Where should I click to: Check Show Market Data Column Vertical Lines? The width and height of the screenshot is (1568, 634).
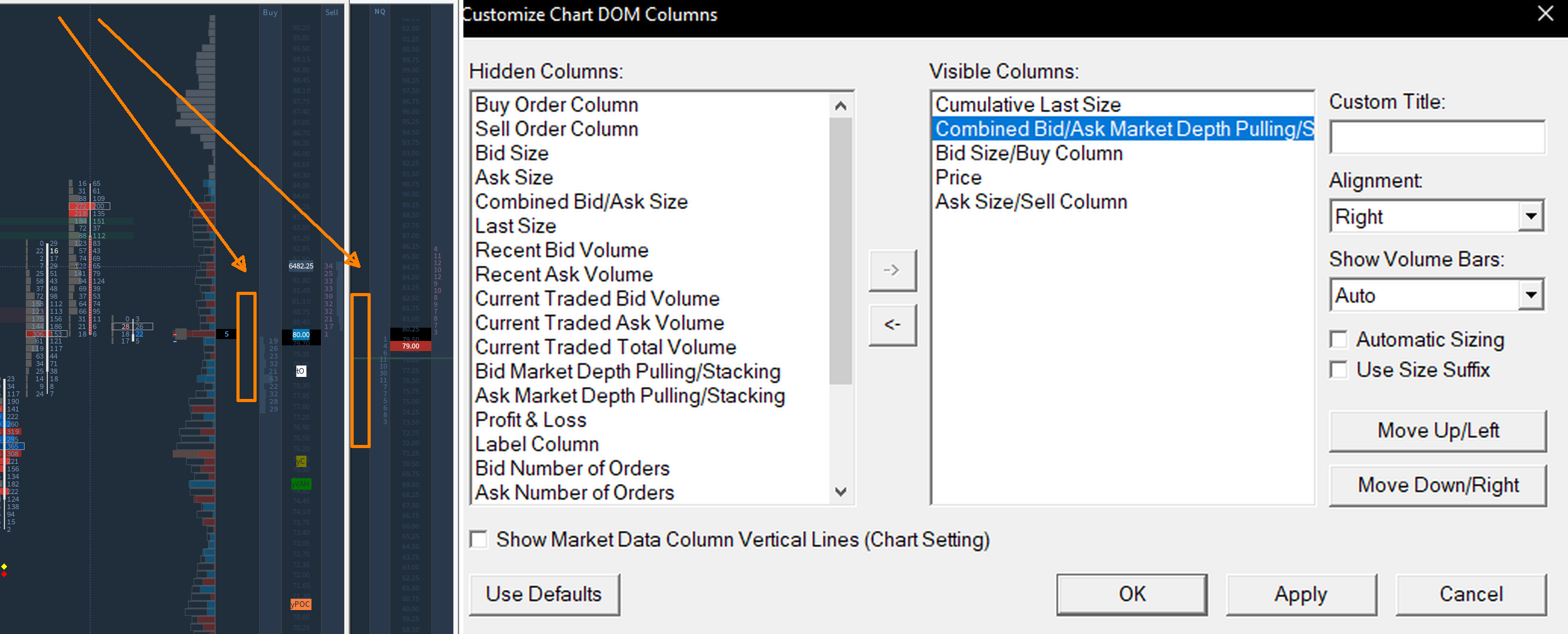[x=479, y=539]
